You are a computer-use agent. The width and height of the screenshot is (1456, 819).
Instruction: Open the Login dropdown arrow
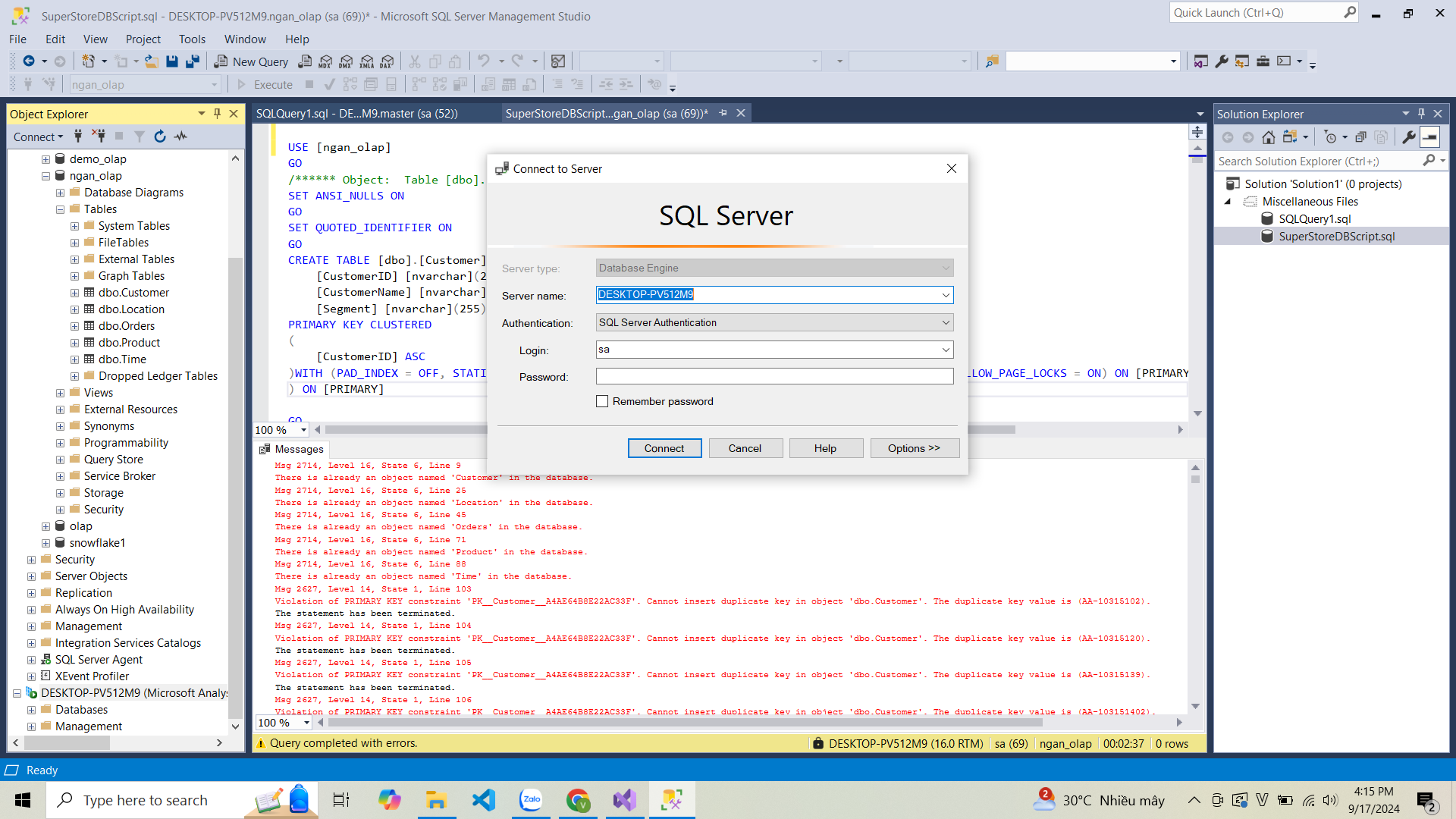pos(946,350)
